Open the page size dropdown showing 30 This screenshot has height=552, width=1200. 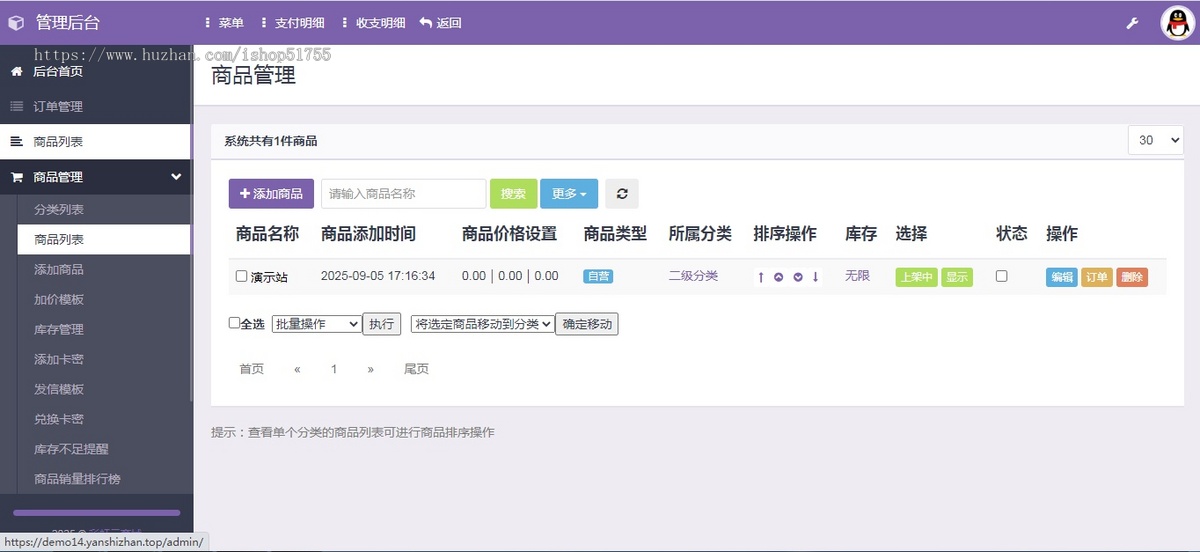pyautogui.click(x=1155, y=140)
